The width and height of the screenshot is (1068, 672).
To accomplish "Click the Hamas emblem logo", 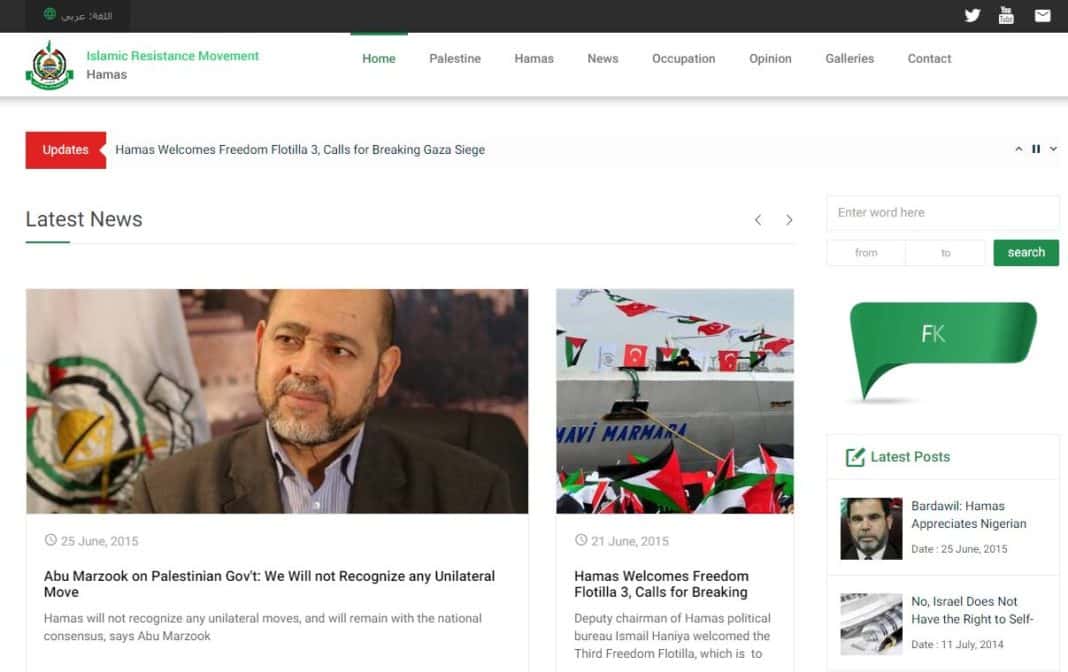I will pos(49,65).
